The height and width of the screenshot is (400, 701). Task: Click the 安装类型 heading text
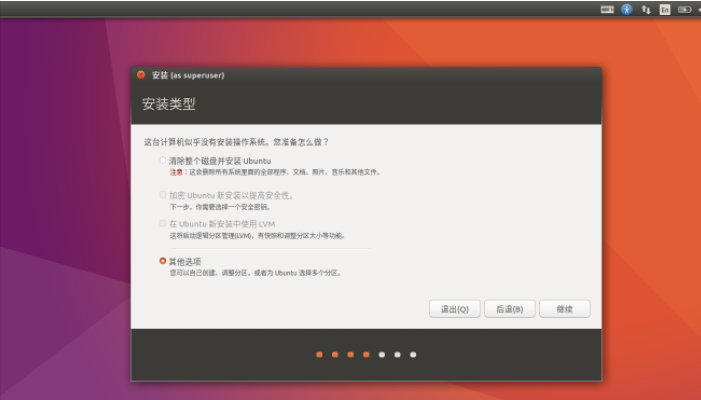coord(169,104)
